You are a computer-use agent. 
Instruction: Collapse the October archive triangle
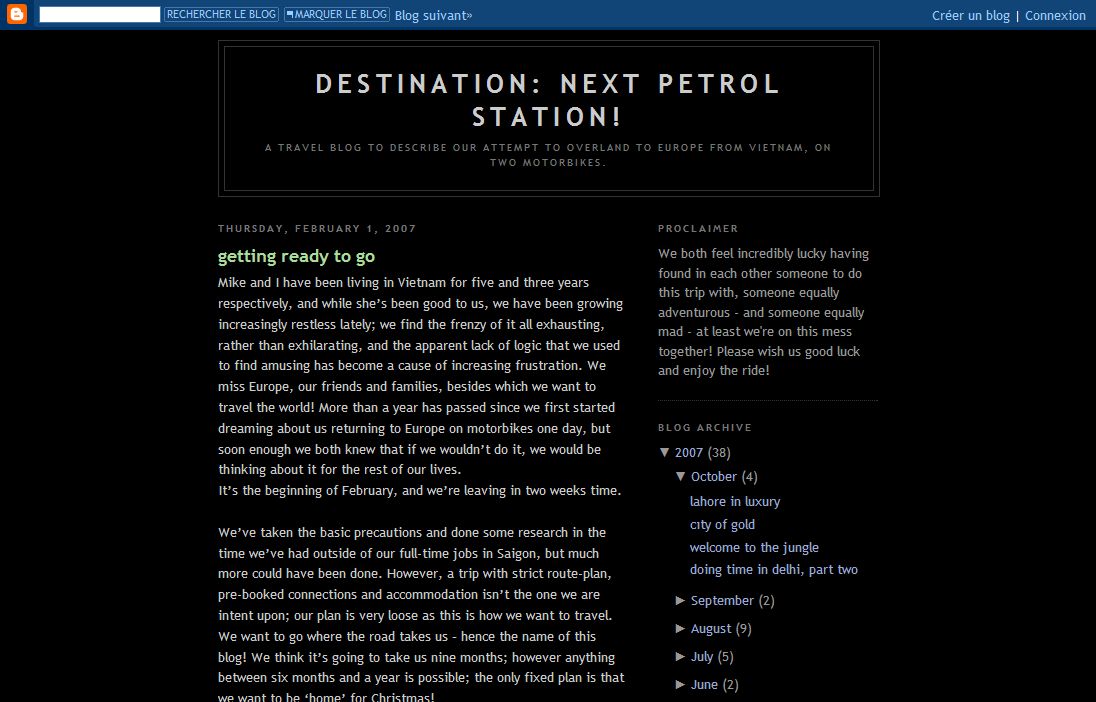[681, 477]
